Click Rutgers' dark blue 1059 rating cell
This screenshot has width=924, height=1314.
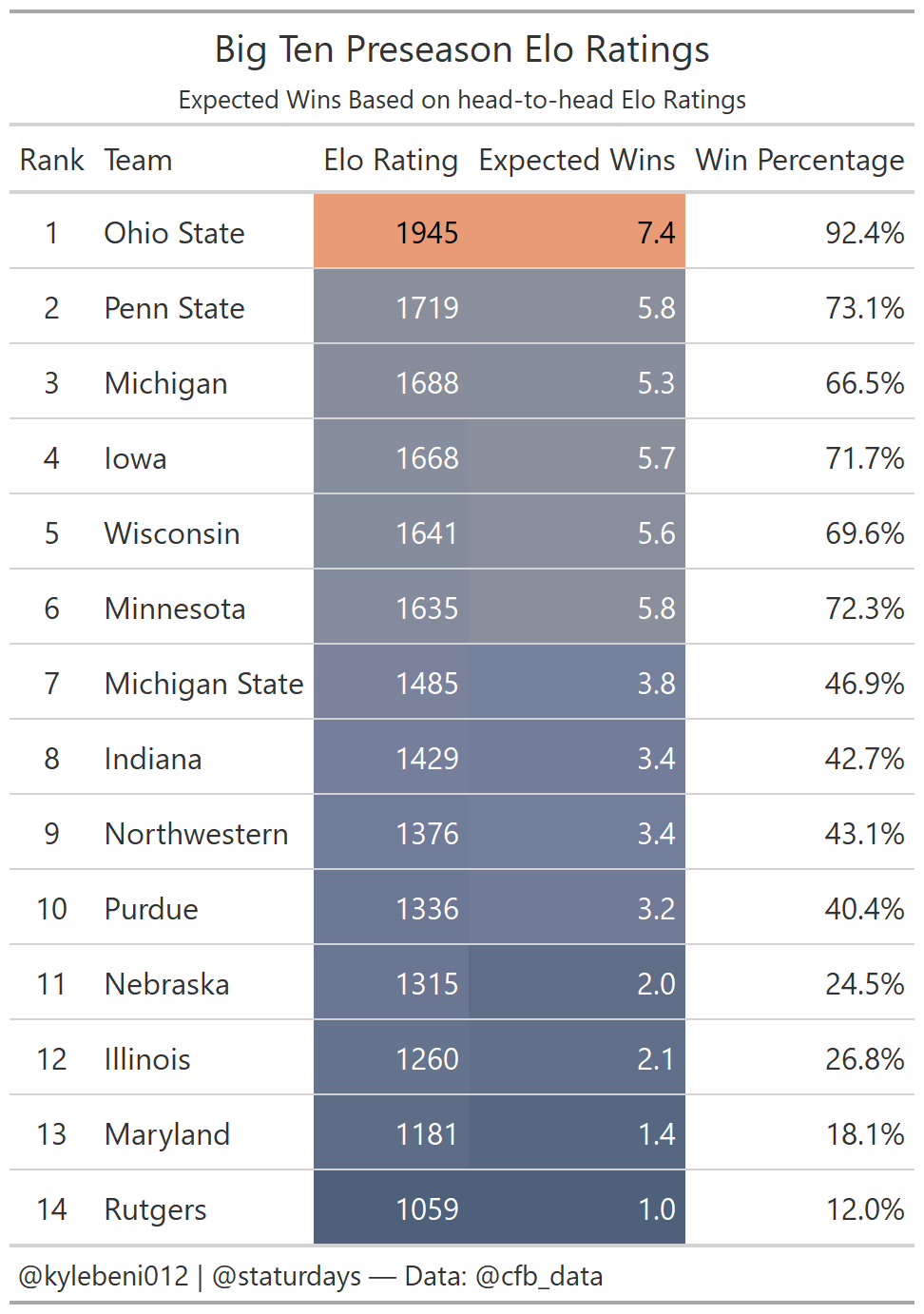427,1209
